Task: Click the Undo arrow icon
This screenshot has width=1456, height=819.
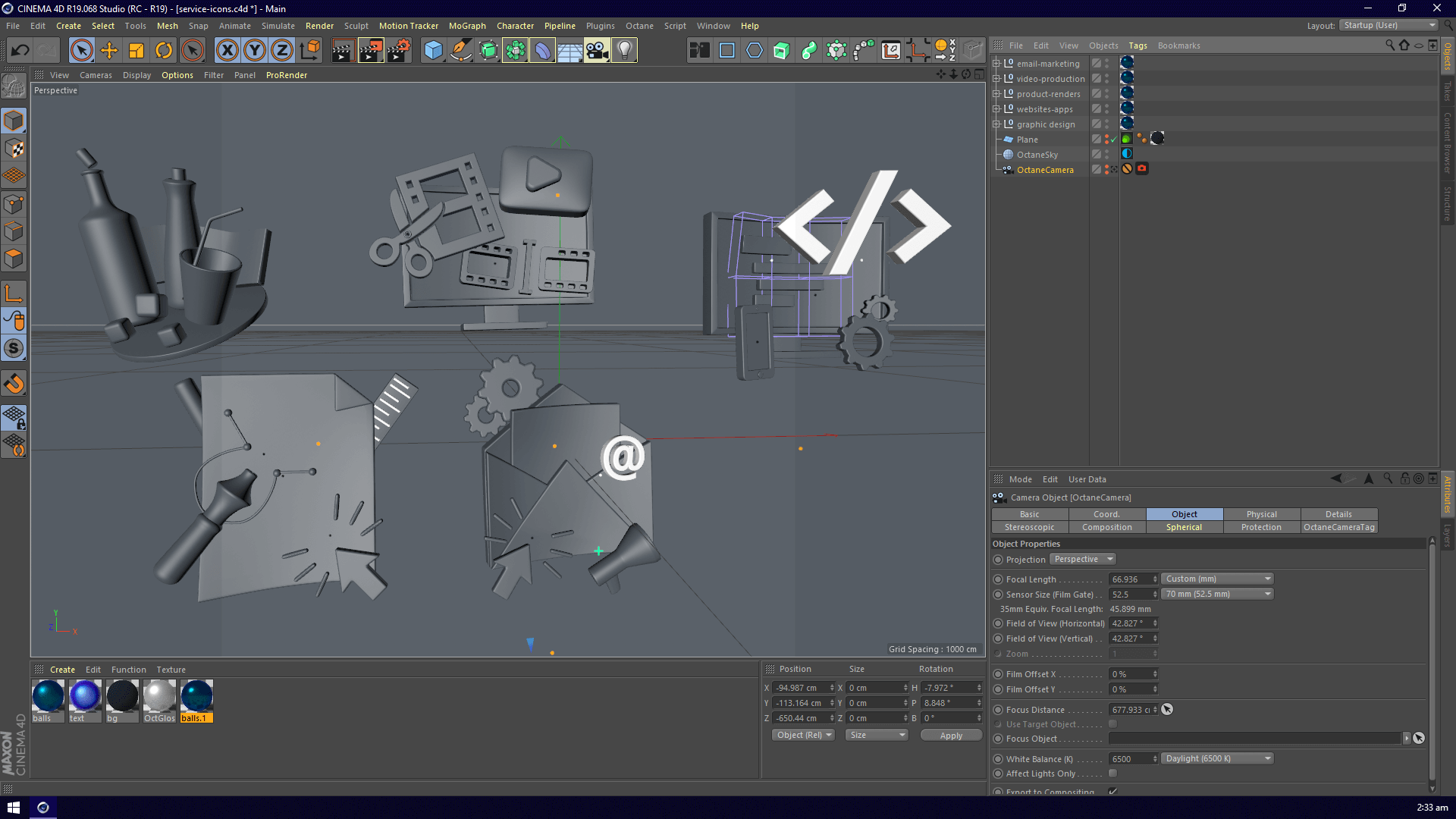Action: [x=20, y=51]
